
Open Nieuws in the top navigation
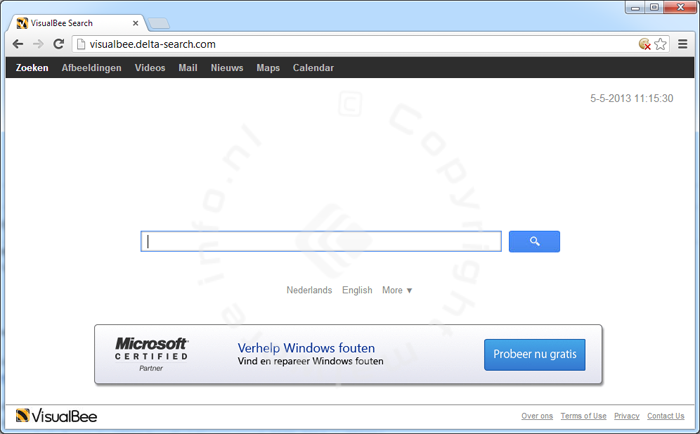tap(227, 68)
